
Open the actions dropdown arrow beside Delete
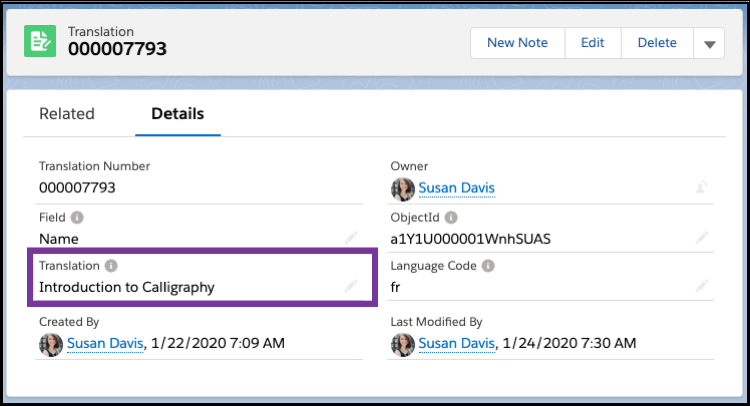(x=709, y=43)
